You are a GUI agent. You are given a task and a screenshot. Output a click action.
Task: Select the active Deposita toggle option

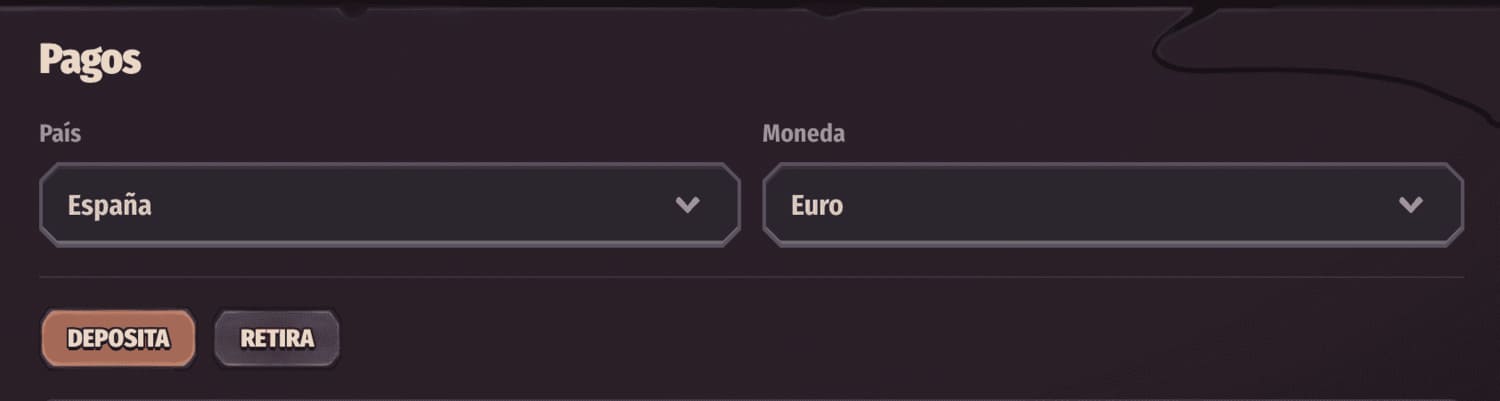[118, 338]
